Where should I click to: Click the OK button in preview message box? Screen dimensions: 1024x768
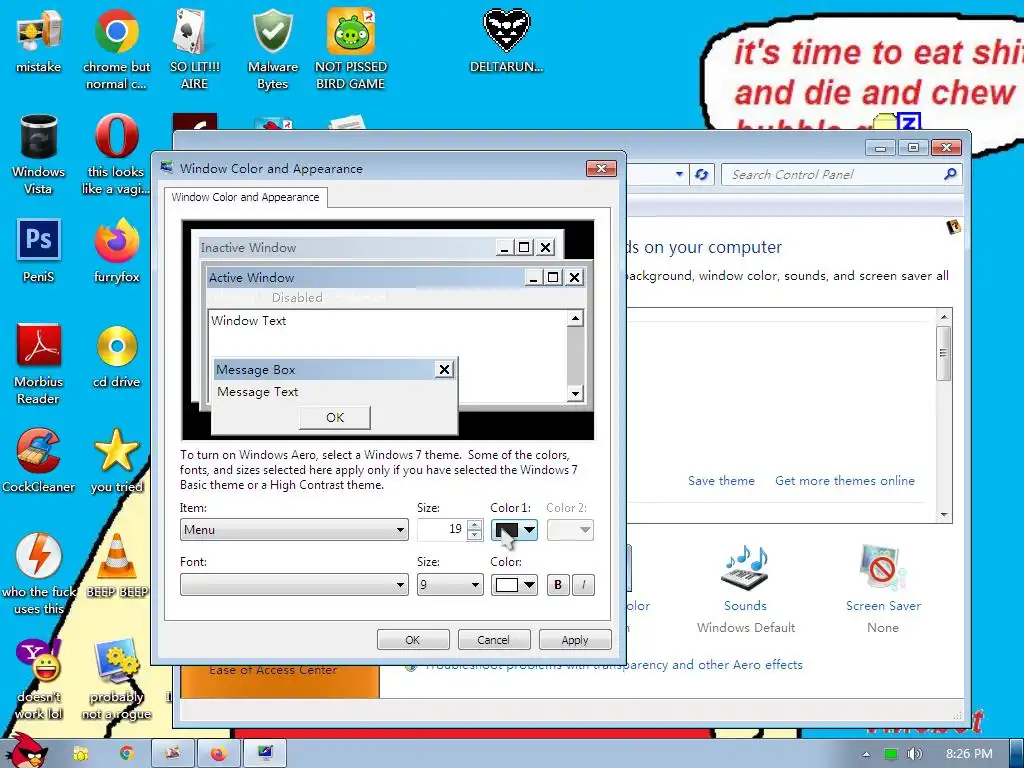[334, 417]
